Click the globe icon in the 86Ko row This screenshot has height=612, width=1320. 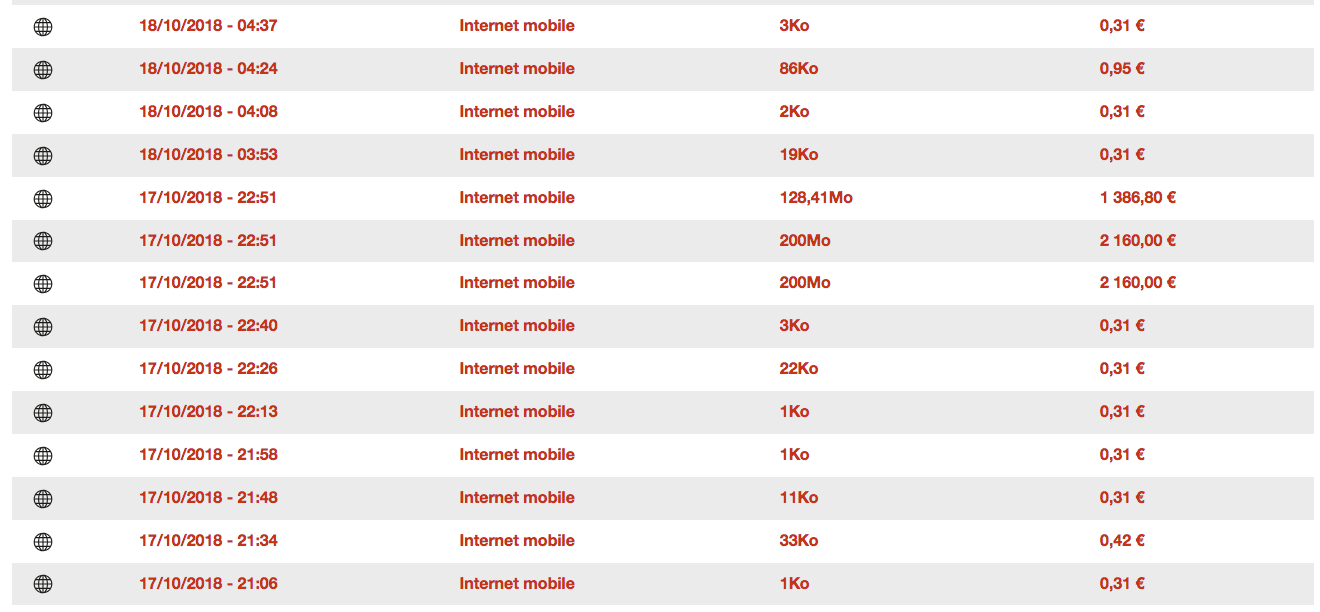tap(43, 70)
